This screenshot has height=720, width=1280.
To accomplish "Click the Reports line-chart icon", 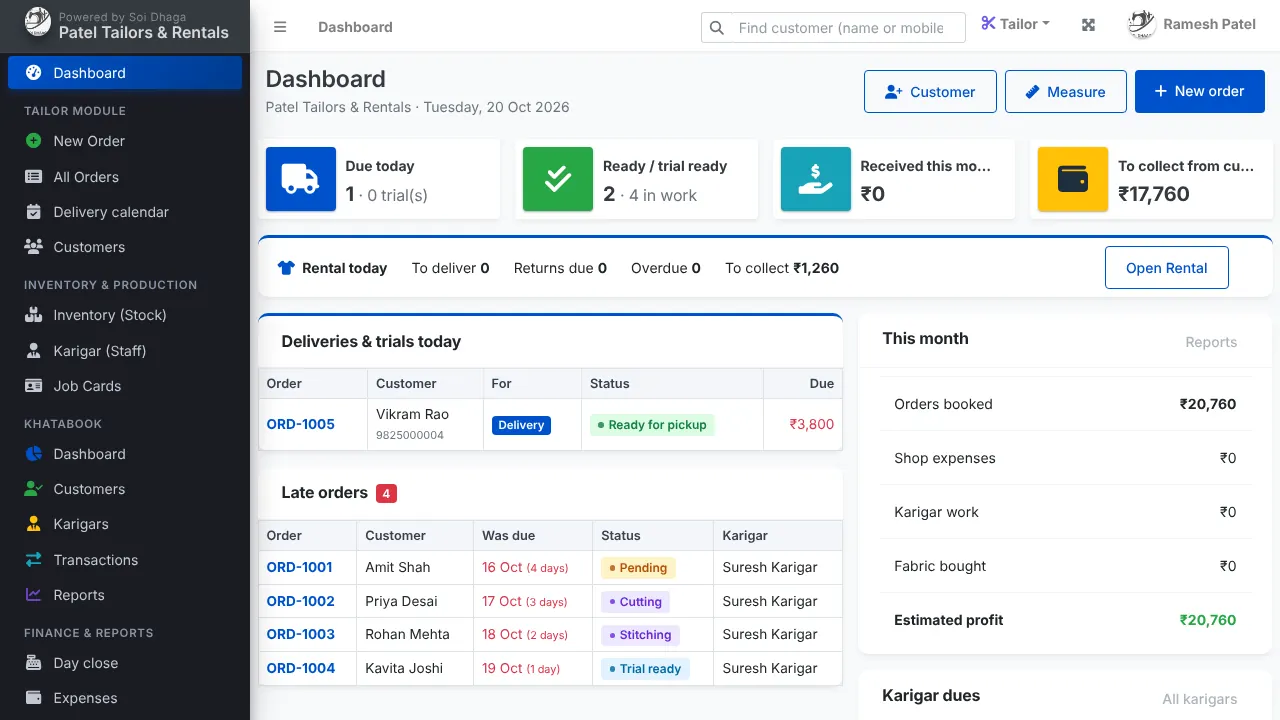I will (x=33, y=595).
